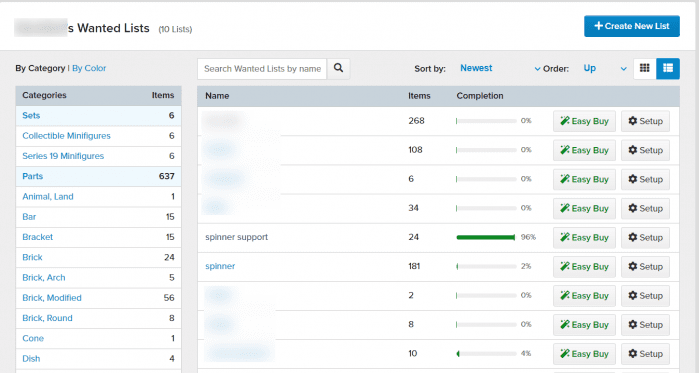699x373 pixels.
Task: Open Setup for the spinner list
Action: (x=646, y=266)
